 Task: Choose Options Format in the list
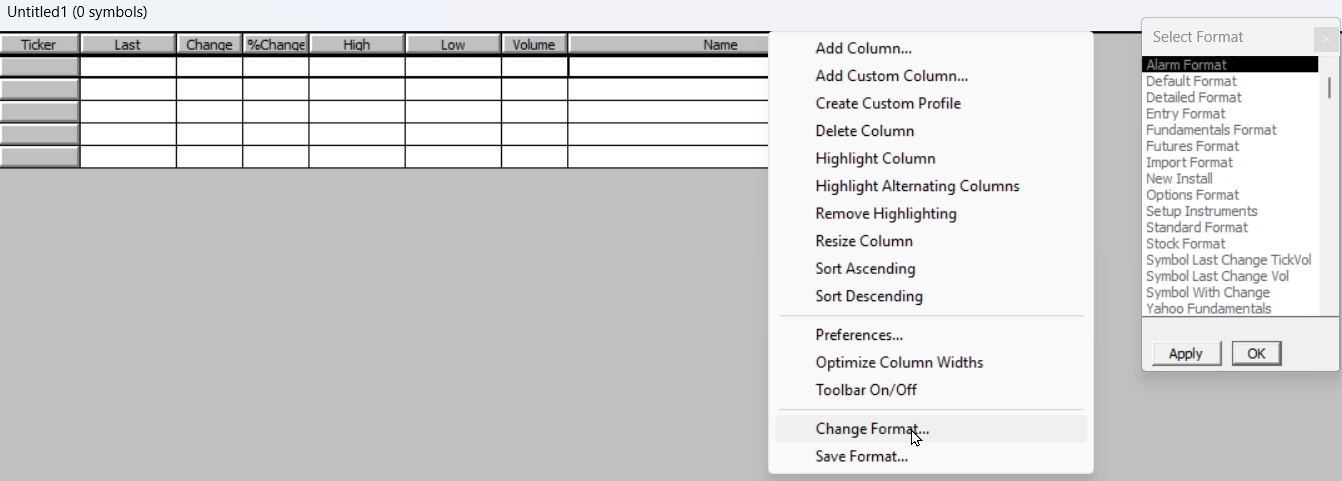point(1192,195)
